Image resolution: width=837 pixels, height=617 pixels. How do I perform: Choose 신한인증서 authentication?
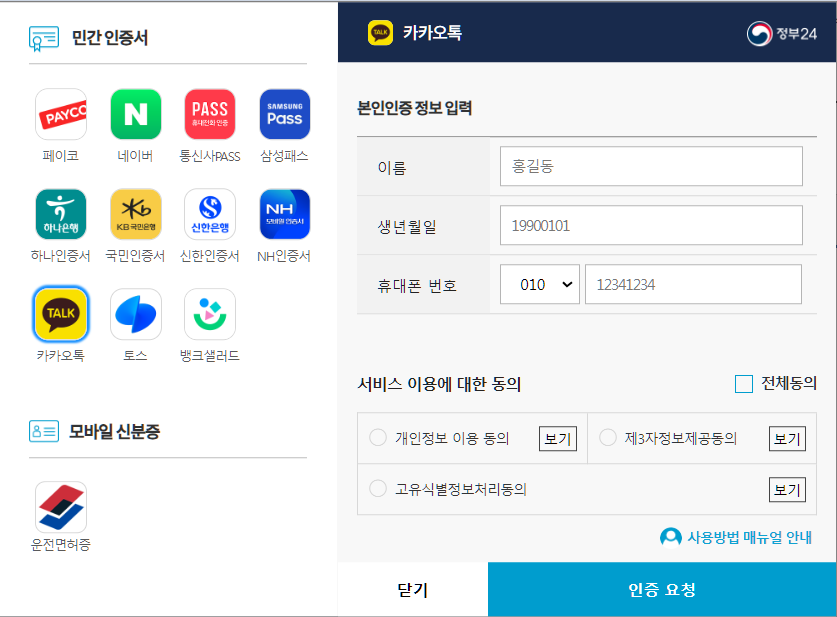coord(209,211)
